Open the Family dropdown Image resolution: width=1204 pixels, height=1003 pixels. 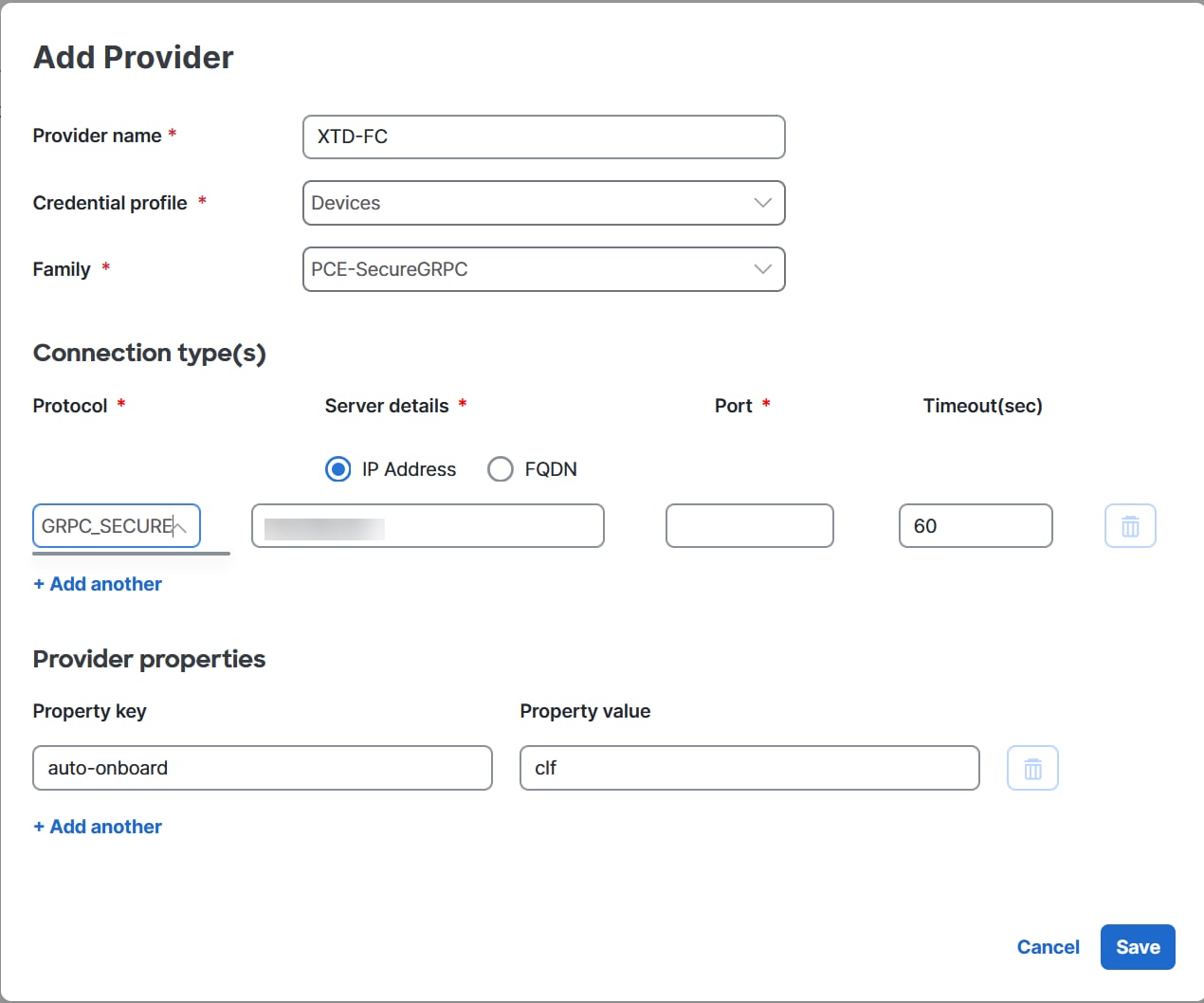pyautogui.click(x=543, y=269)
